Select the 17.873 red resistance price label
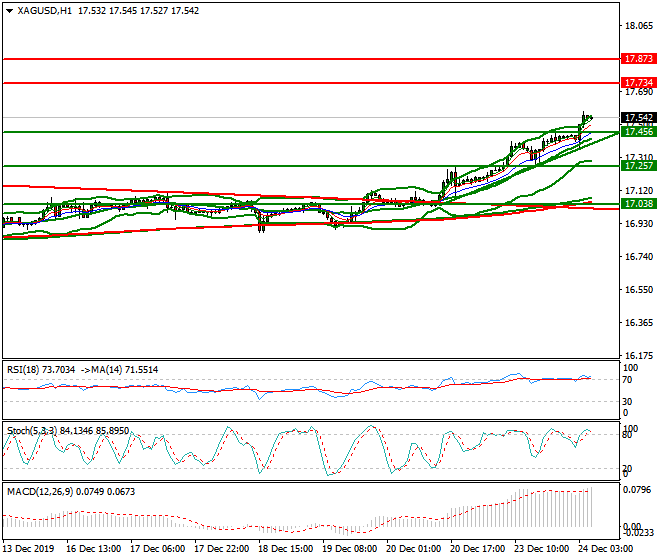The width and height of the screenshot is (660, 560). [x=639, y=59]
